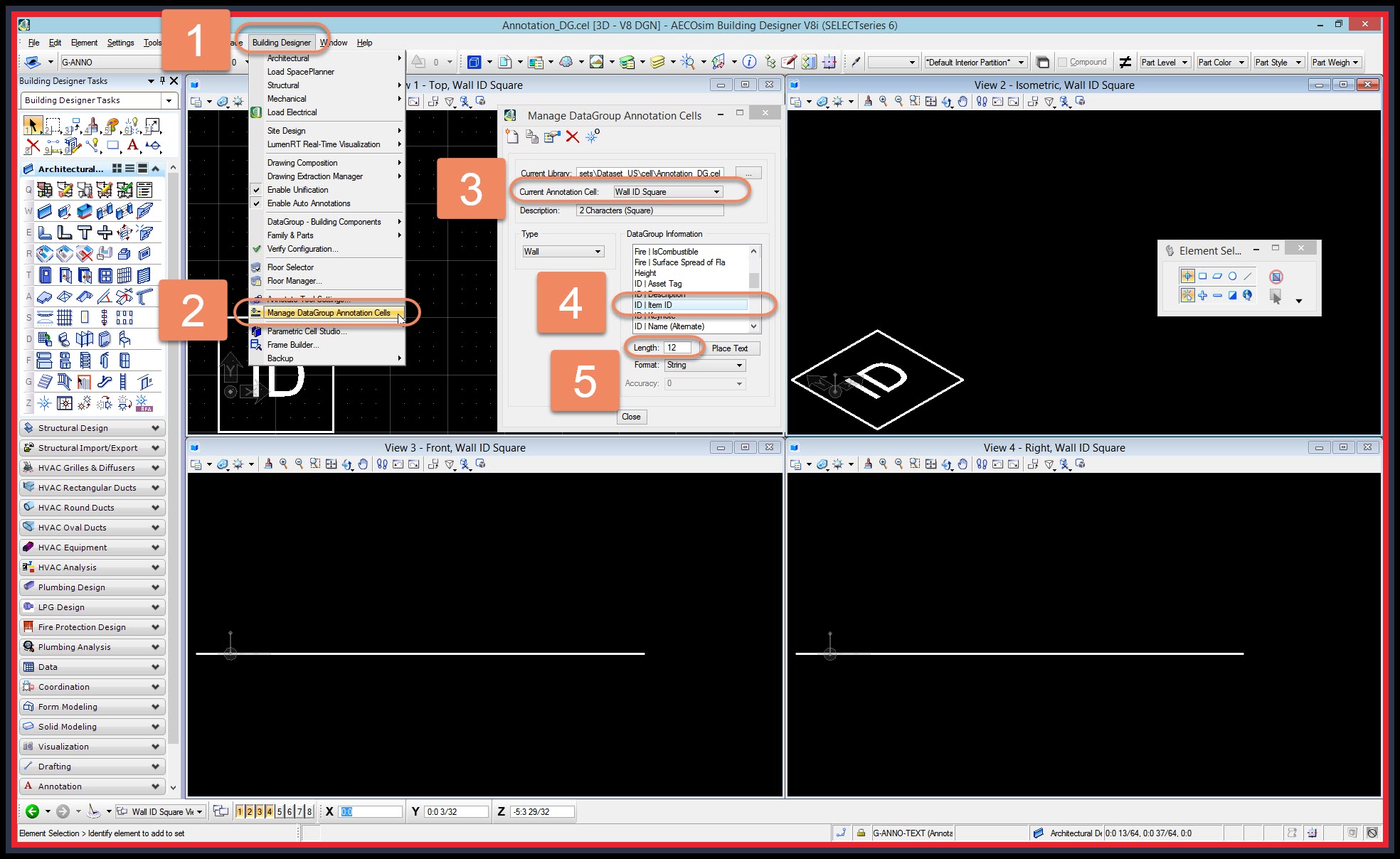Toggle view 8 button in view toggles
Image resolution: width=1400 pixels, height=859 pixels.
pyautogui.click(x=309, y=811)
